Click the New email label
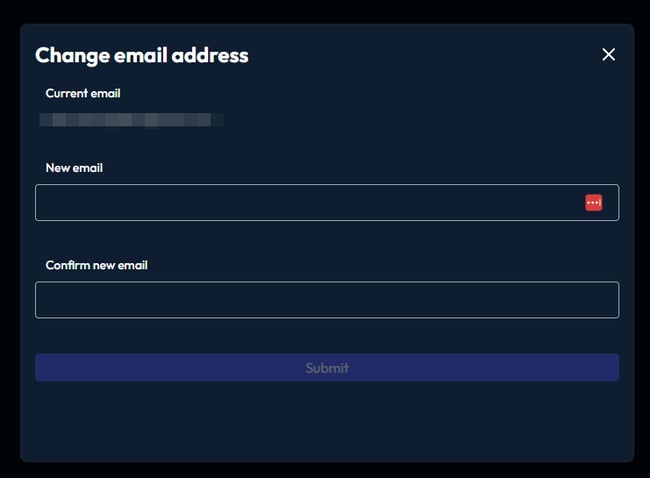Viewport: 650px width, 478px height. tap(74, 168)
